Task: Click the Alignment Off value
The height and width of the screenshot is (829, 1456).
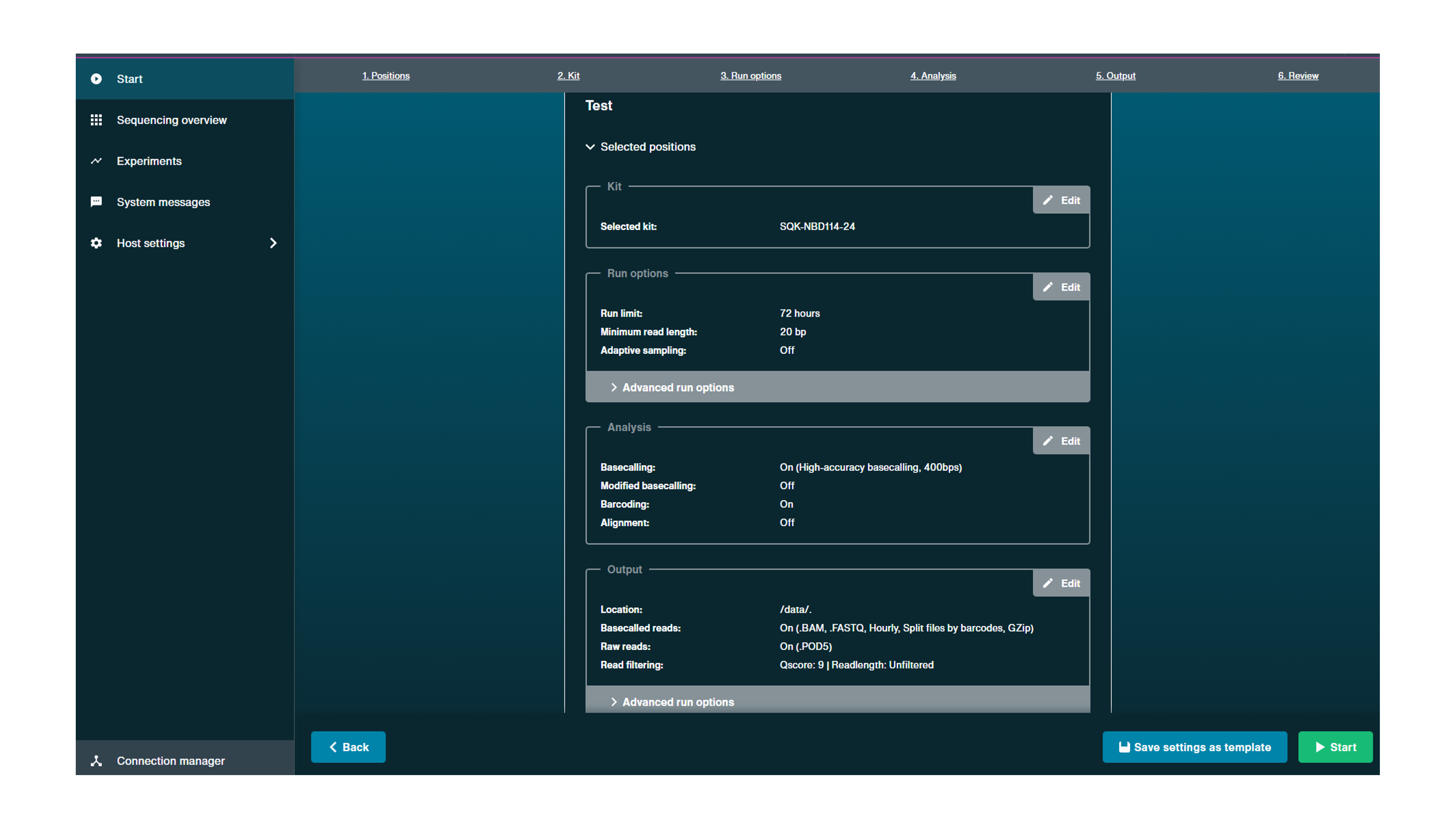Action: coord(787,523)
